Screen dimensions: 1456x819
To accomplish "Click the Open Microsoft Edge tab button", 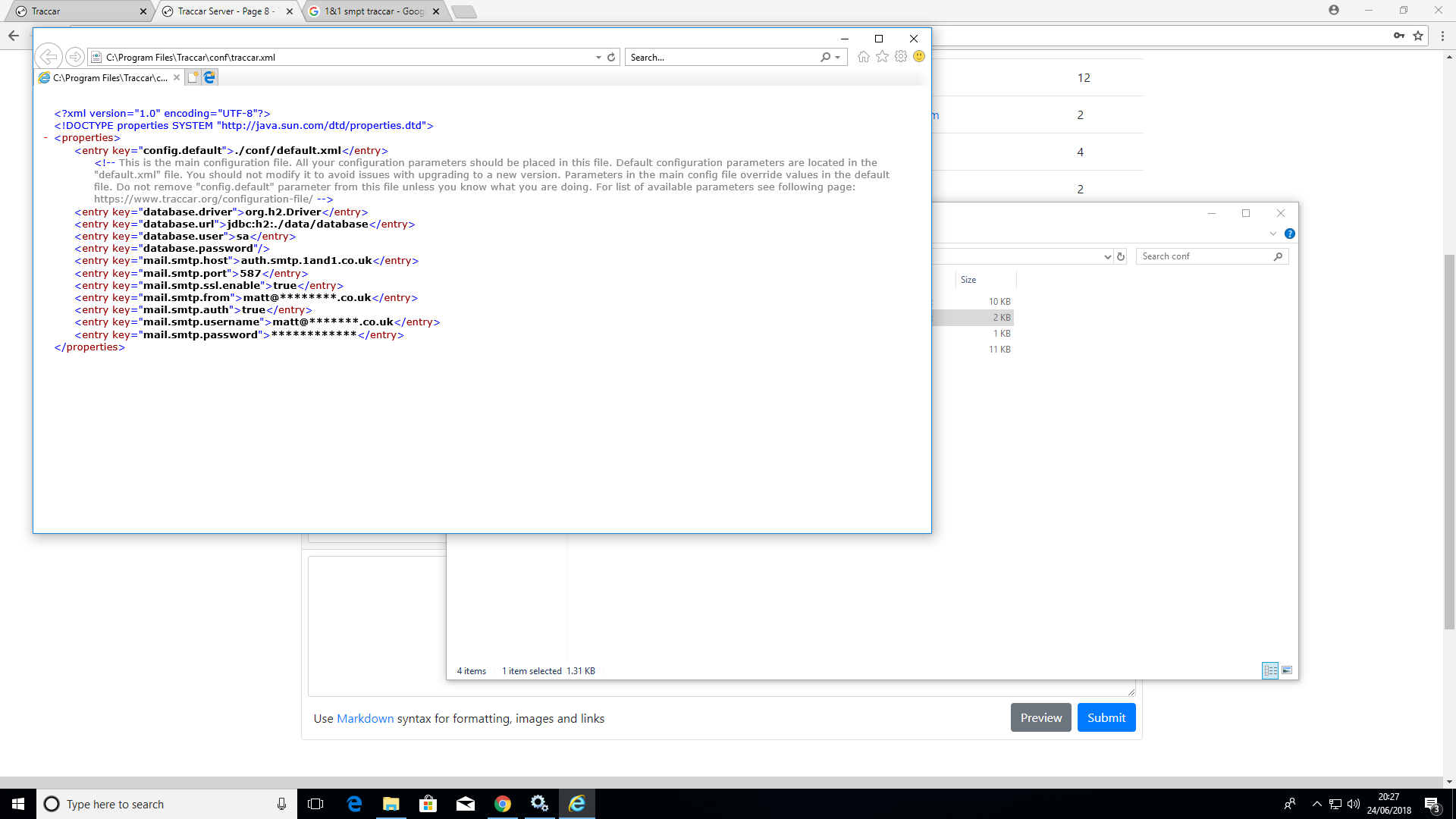I will [x=209, y=77].
